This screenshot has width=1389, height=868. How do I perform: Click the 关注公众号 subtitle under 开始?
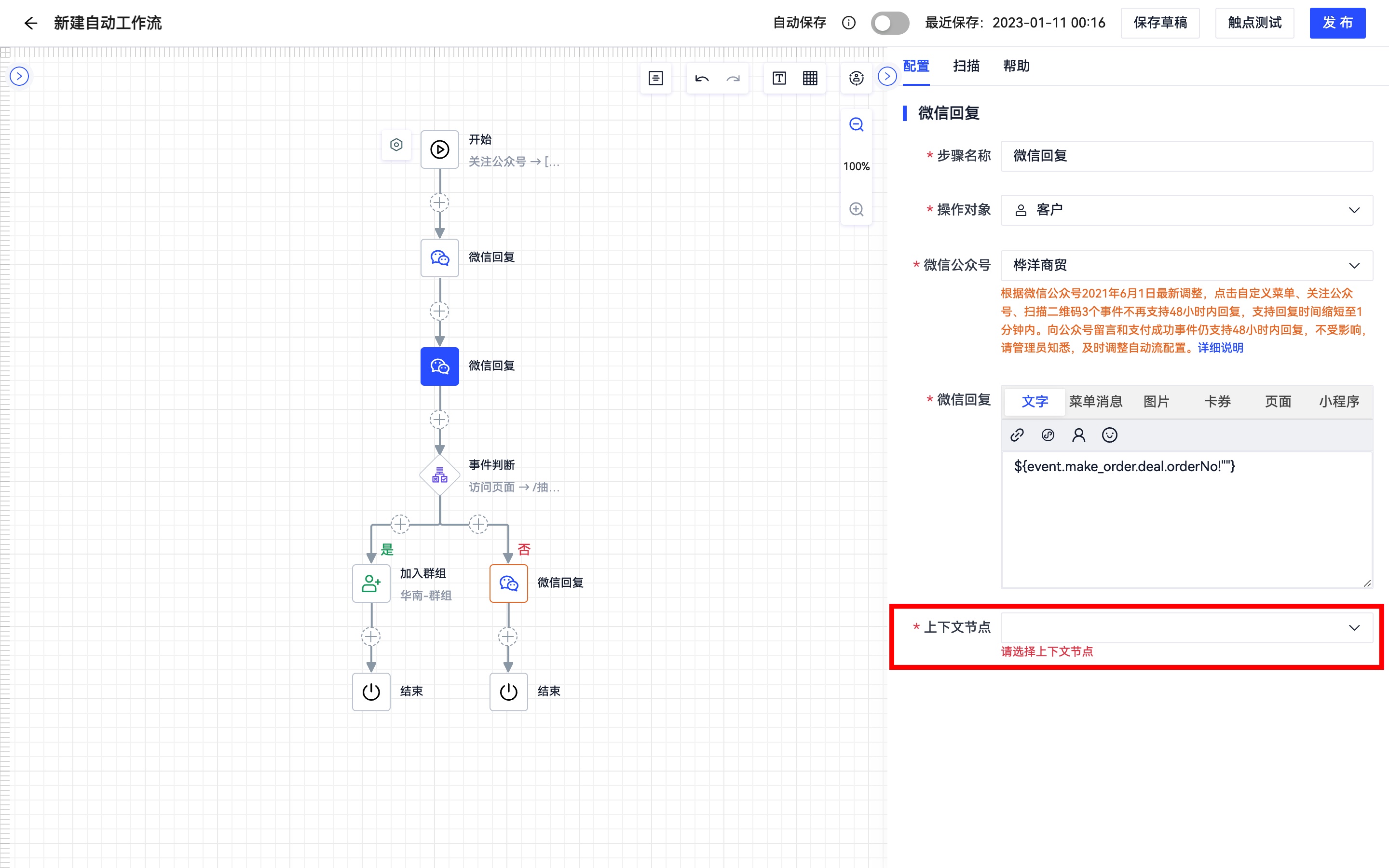tap(514, 162)
